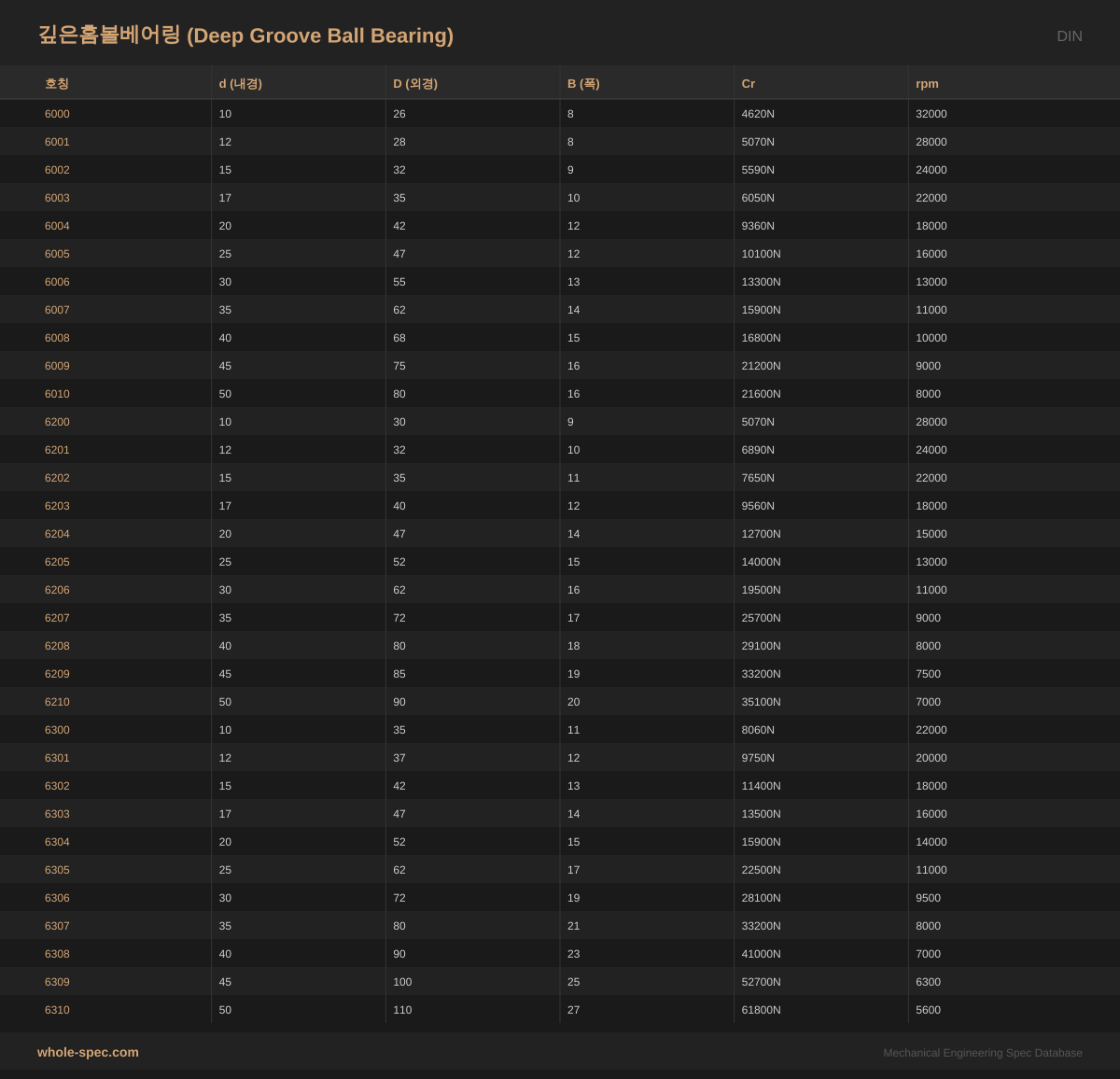Select bearing 6109 neighbor row 6209
1120x1079 pixels.
tap(57, 673)
